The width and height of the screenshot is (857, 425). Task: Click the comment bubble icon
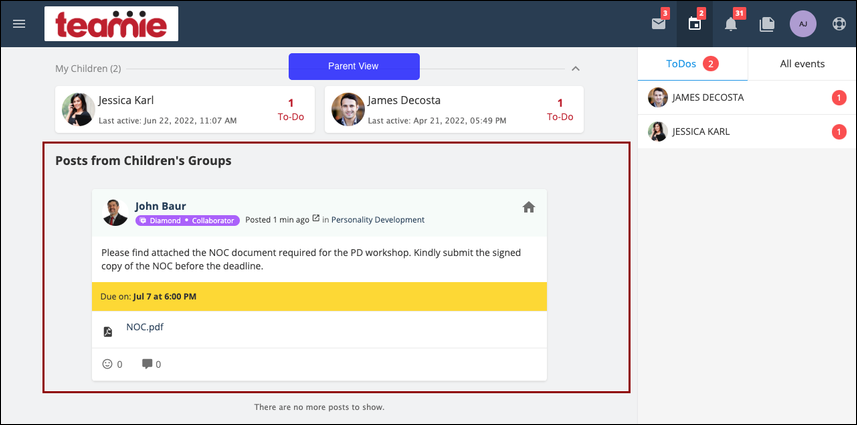pyautogui.click(x=147, y=364)
